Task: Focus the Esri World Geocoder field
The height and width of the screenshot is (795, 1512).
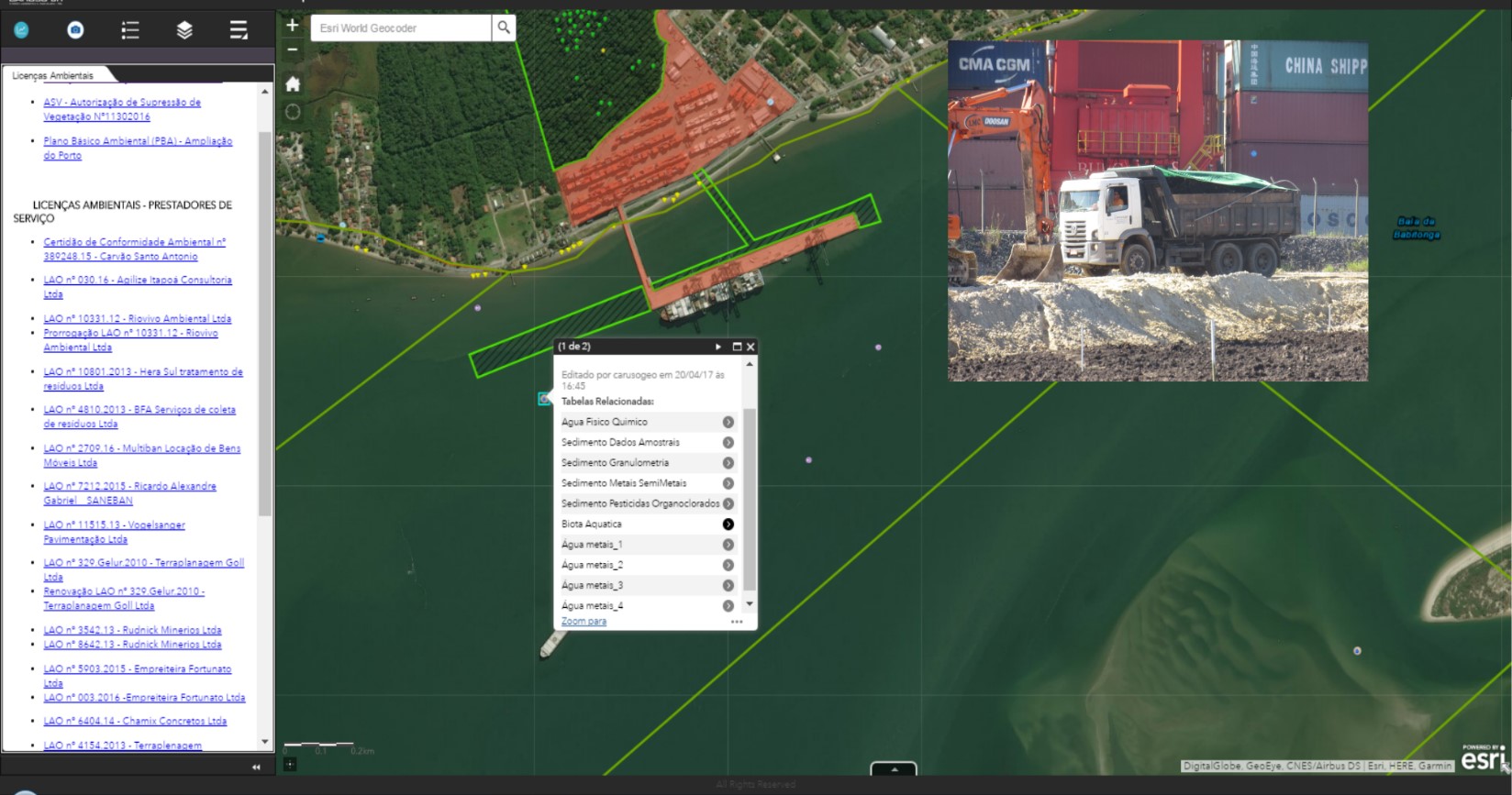Action: tap(402, 28)
